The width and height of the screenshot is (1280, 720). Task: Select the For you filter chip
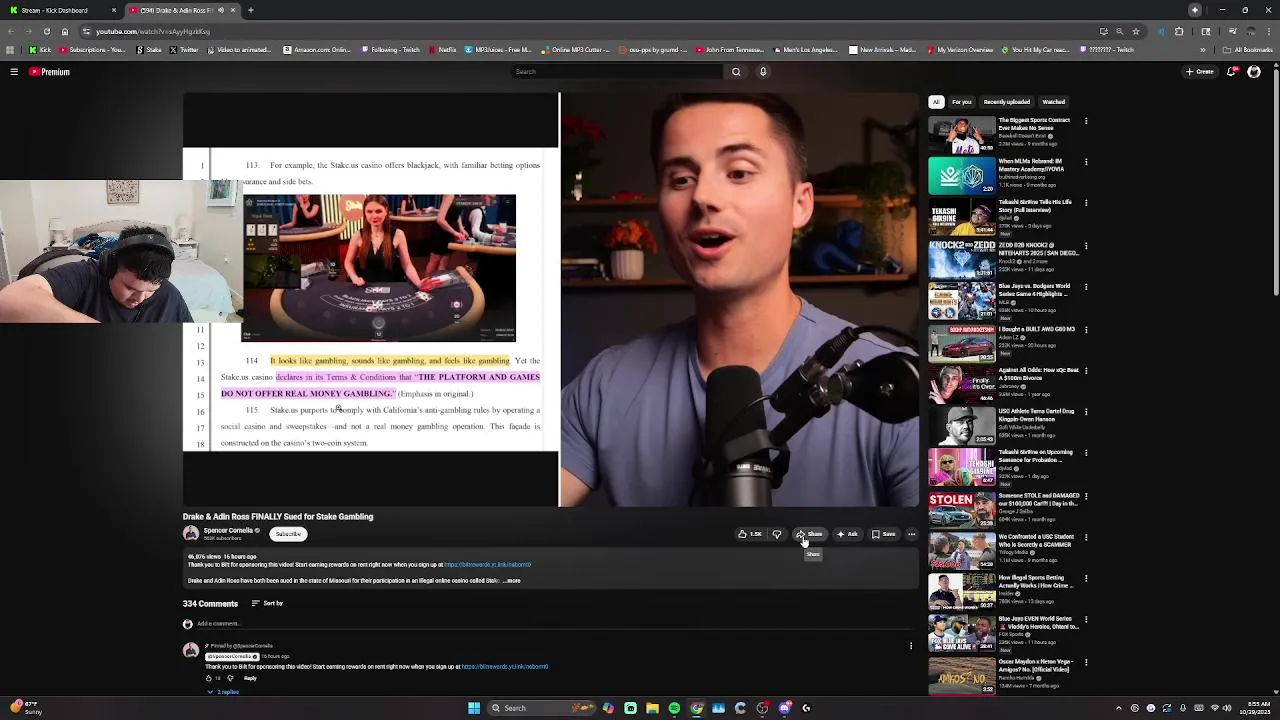[x=961, y=102]
